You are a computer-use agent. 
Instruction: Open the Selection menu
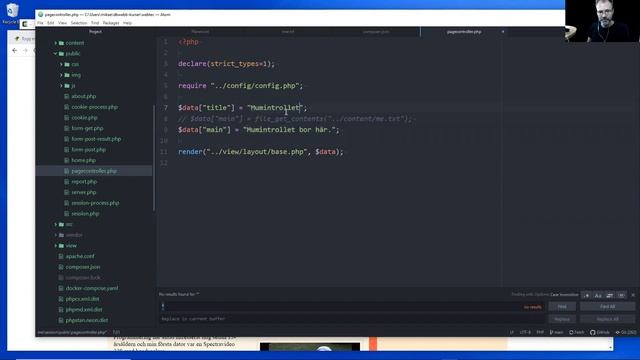pyautogui.click(x=79, y=23)
